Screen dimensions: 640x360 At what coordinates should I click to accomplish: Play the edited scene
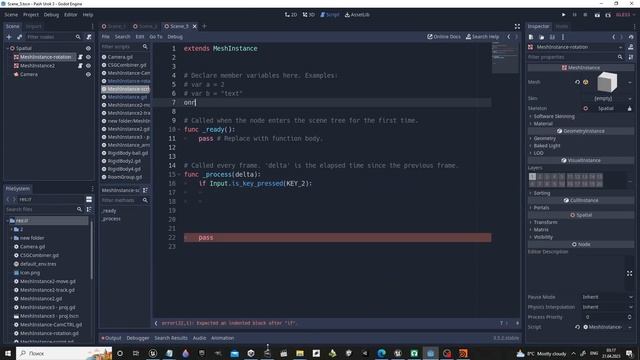point(597,15)
